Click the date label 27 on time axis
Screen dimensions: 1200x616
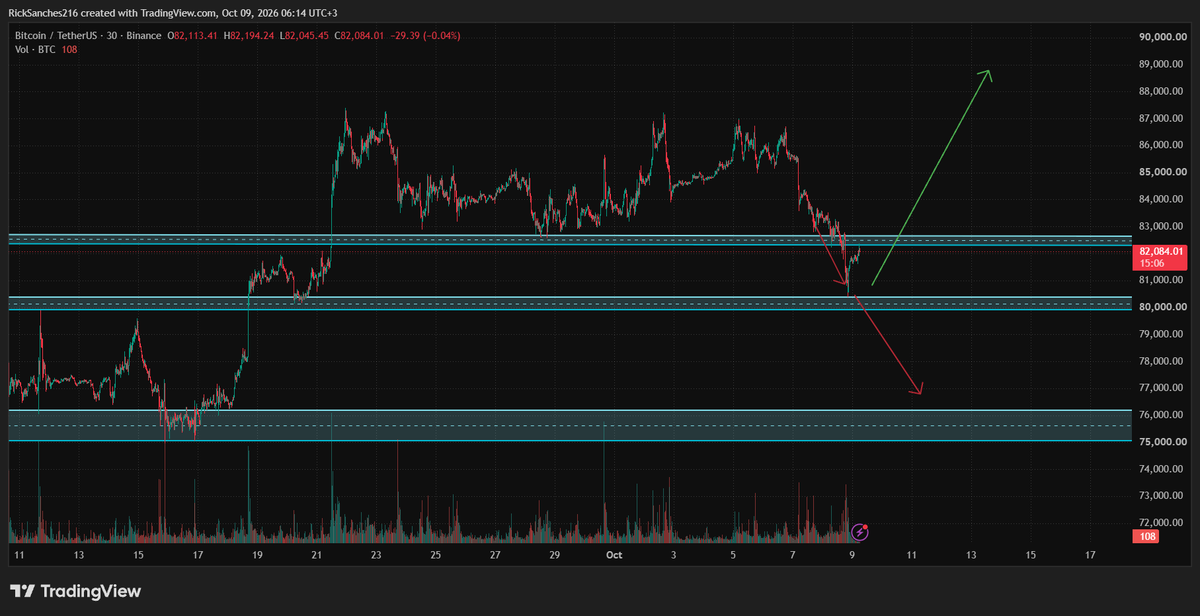pos(495,554)
